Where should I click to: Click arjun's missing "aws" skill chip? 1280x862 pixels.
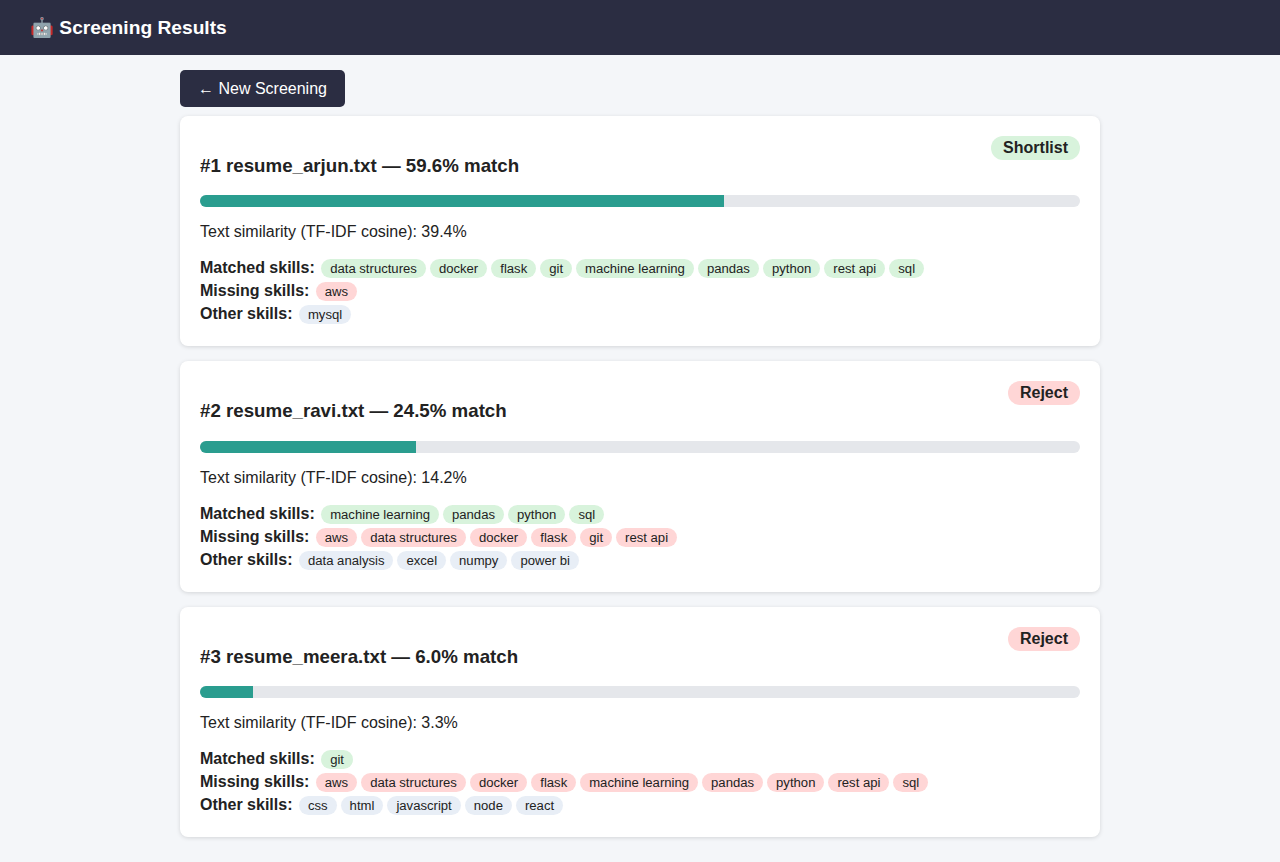(x=336, y=292)
